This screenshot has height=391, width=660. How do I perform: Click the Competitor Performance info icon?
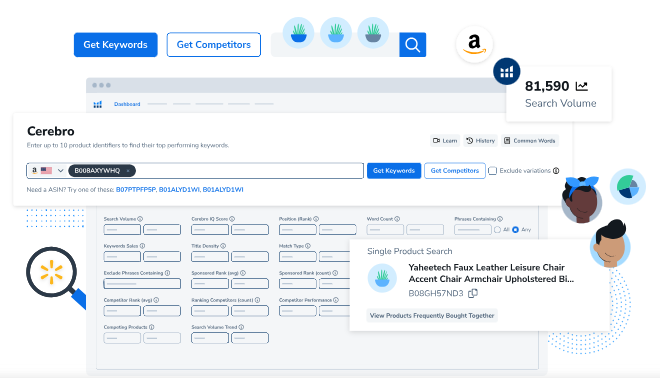(x=336, y=300)
